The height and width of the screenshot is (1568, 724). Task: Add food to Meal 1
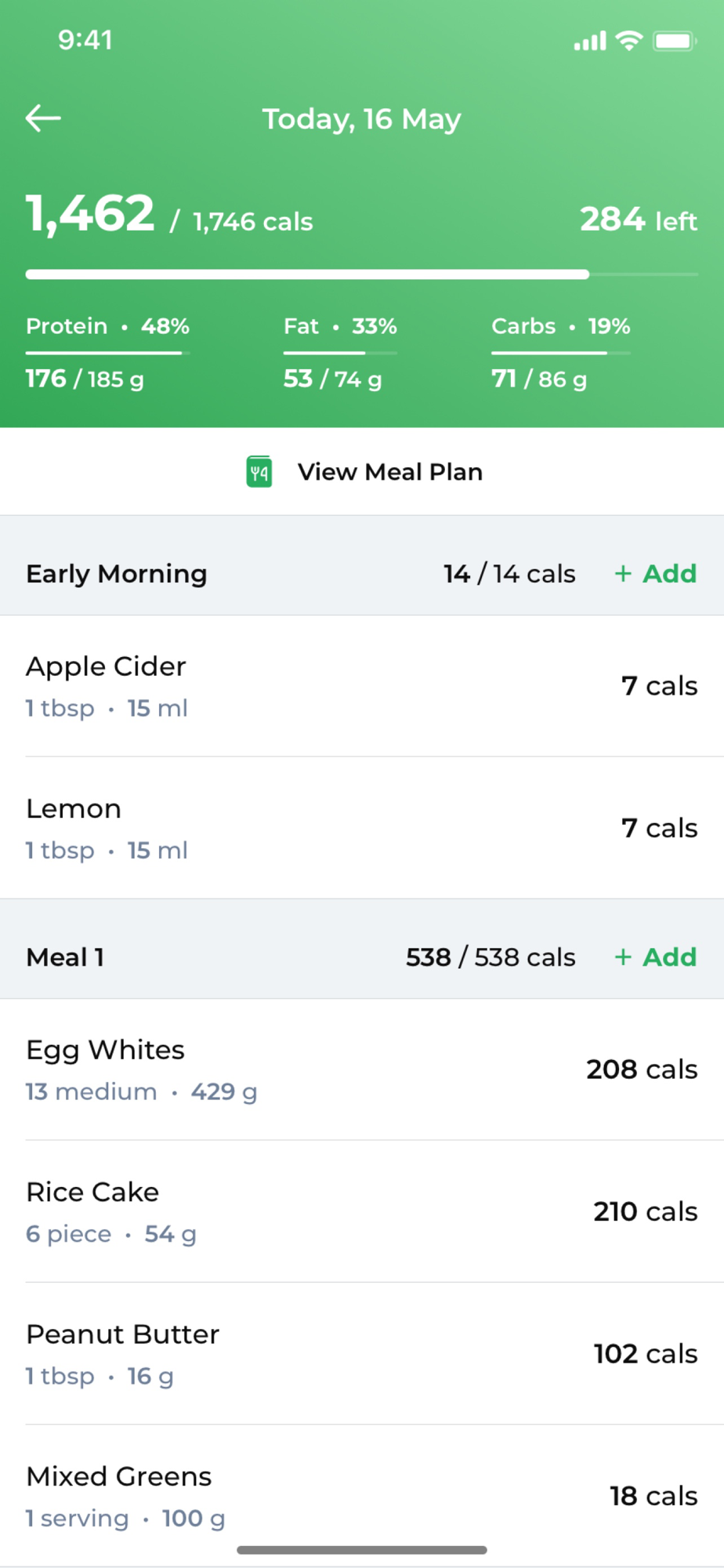point(656,957)
